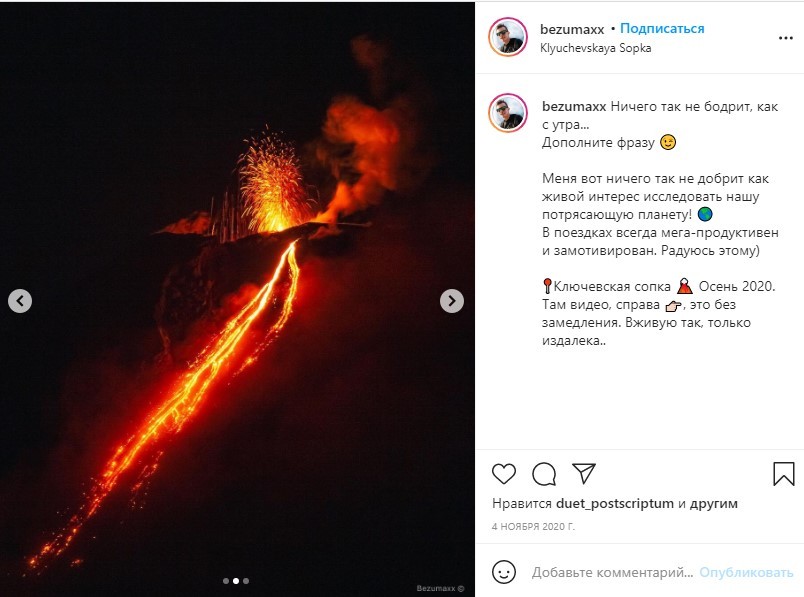
Task: Jump to the first carousel dot
Action: click(225, 580)
